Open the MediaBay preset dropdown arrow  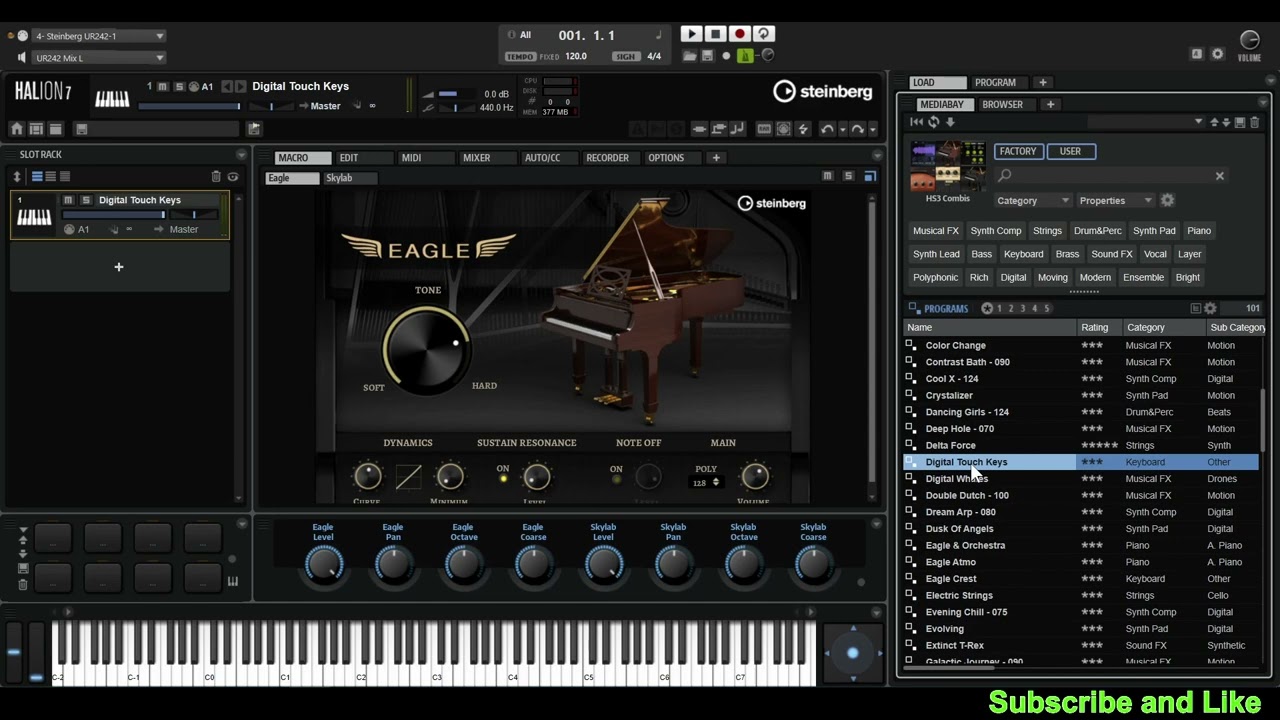point(1198,122)
